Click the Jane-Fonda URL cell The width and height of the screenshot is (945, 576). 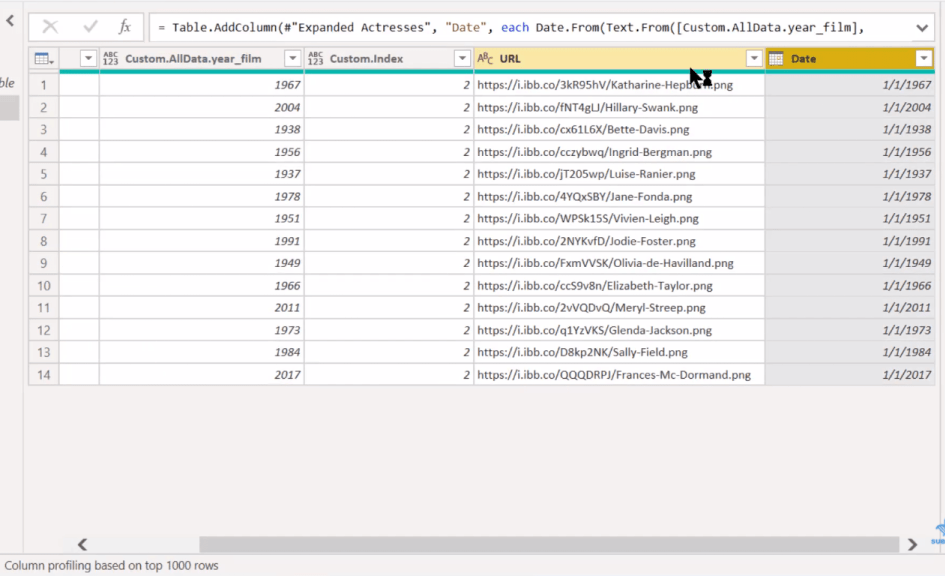(x=619, y=196)
